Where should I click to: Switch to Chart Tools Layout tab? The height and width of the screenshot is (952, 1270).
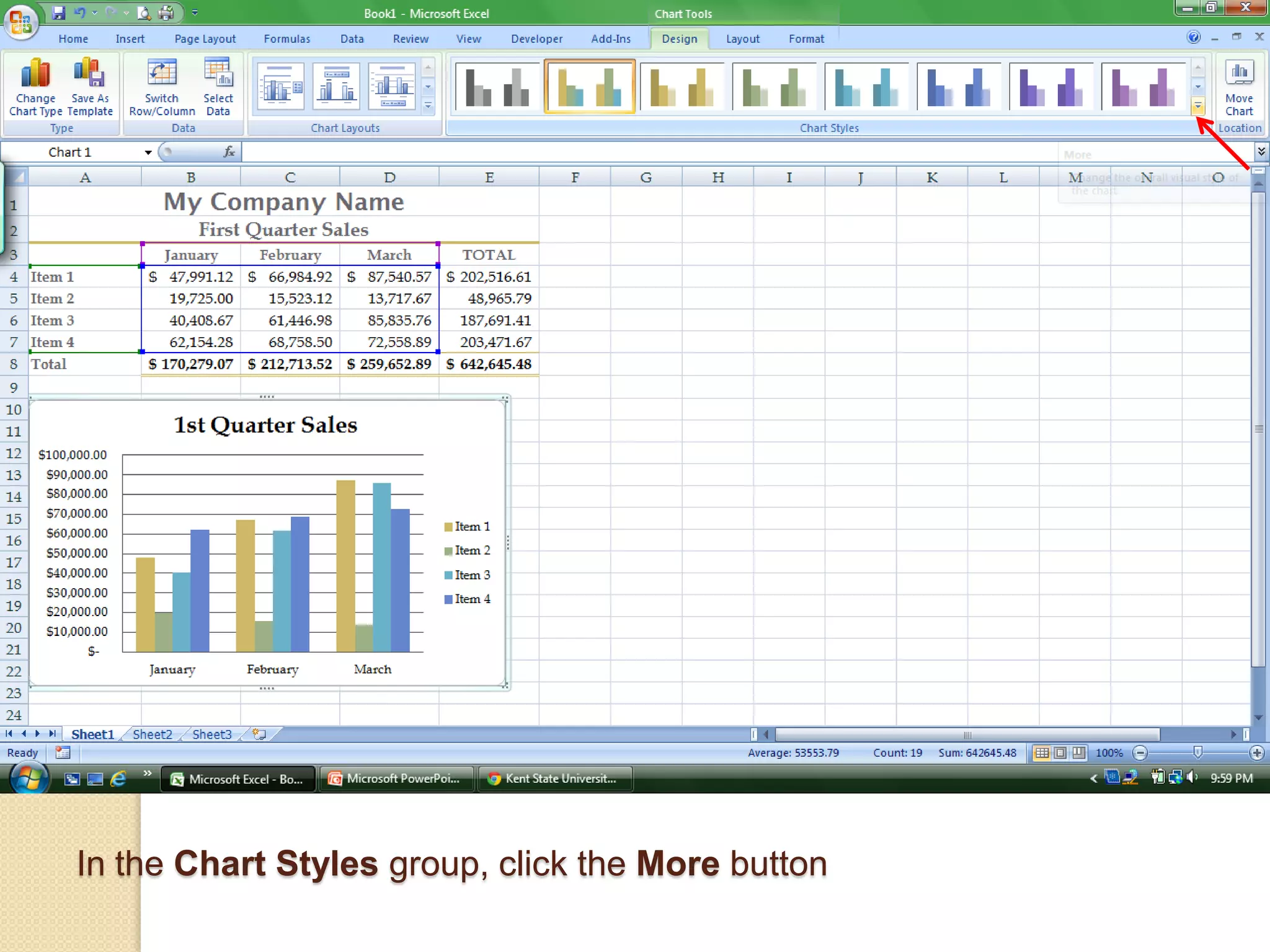[x=742, y=38]
